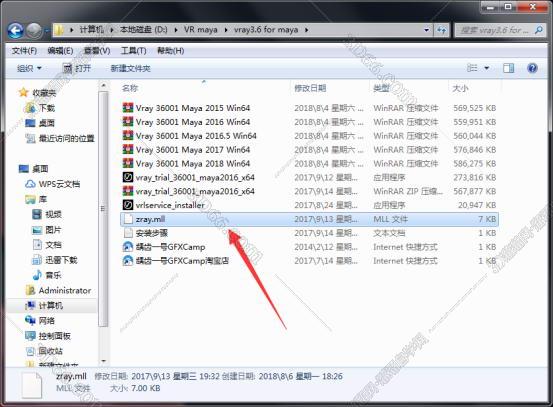Viewport: 553px width, 407px height.
Task: Open the help question mark icon
Action: point(532,68)
